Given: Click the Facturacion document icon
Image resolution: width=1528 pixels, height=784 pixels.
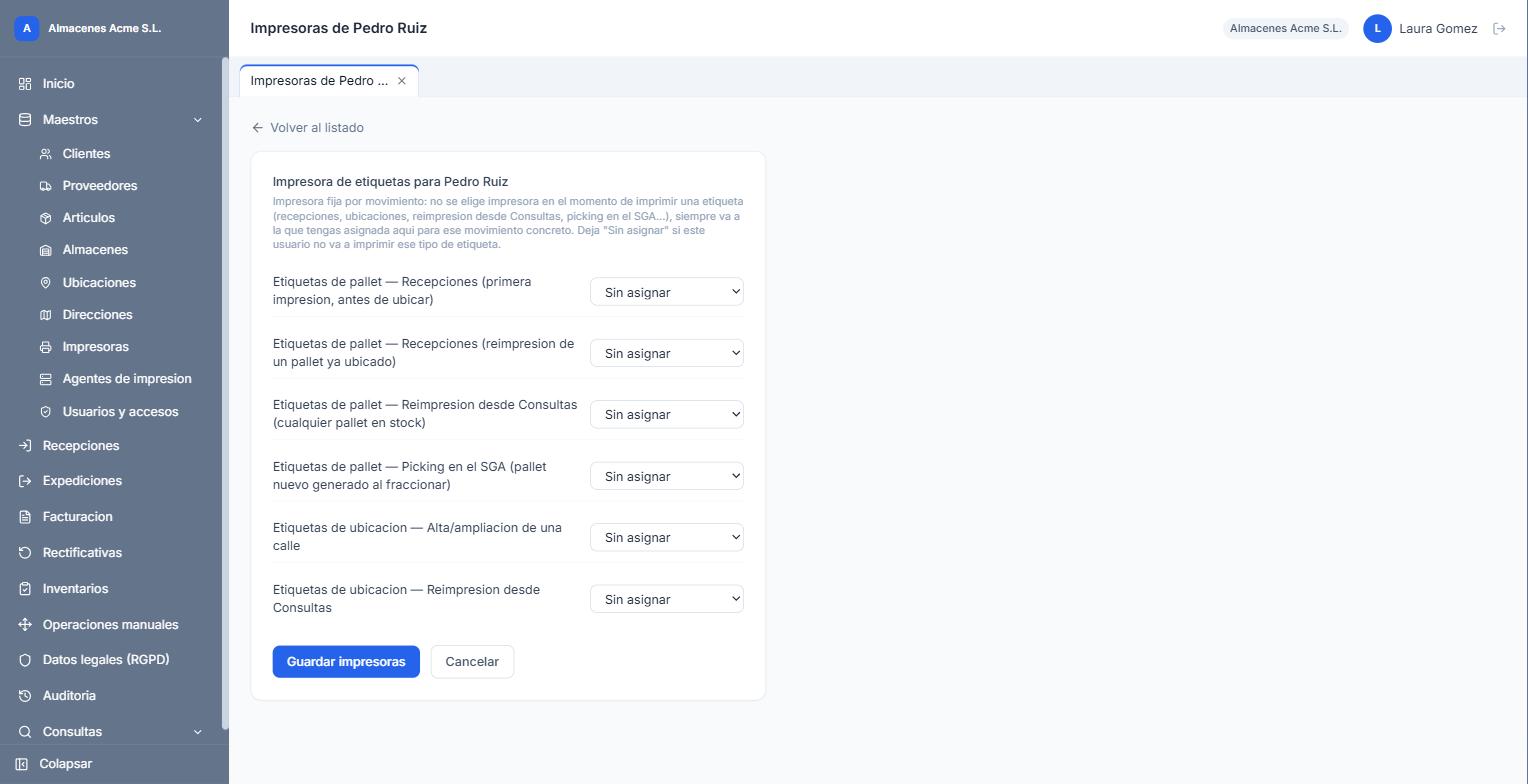Looking at the screenshot, I should tap(25, 517).
